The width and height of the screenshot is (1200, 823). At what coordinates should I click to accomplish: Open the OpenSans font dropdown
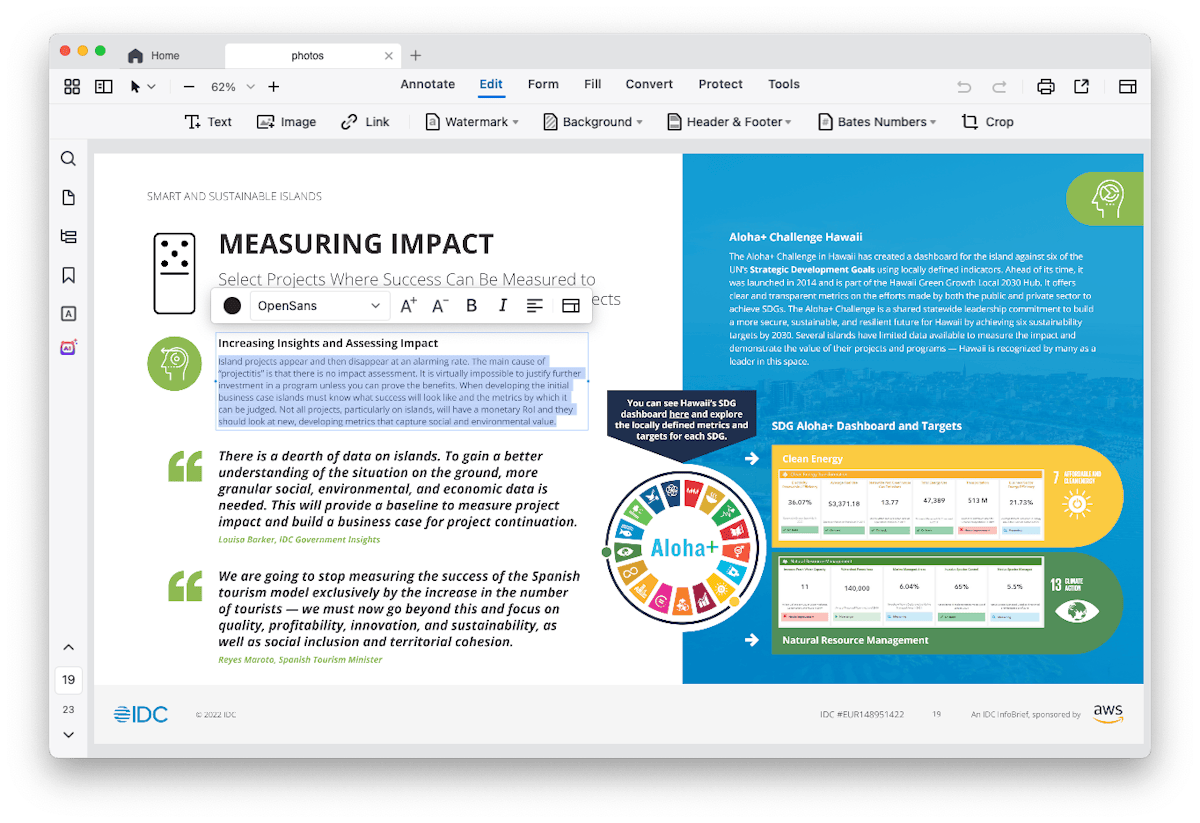tap(318, 306)
